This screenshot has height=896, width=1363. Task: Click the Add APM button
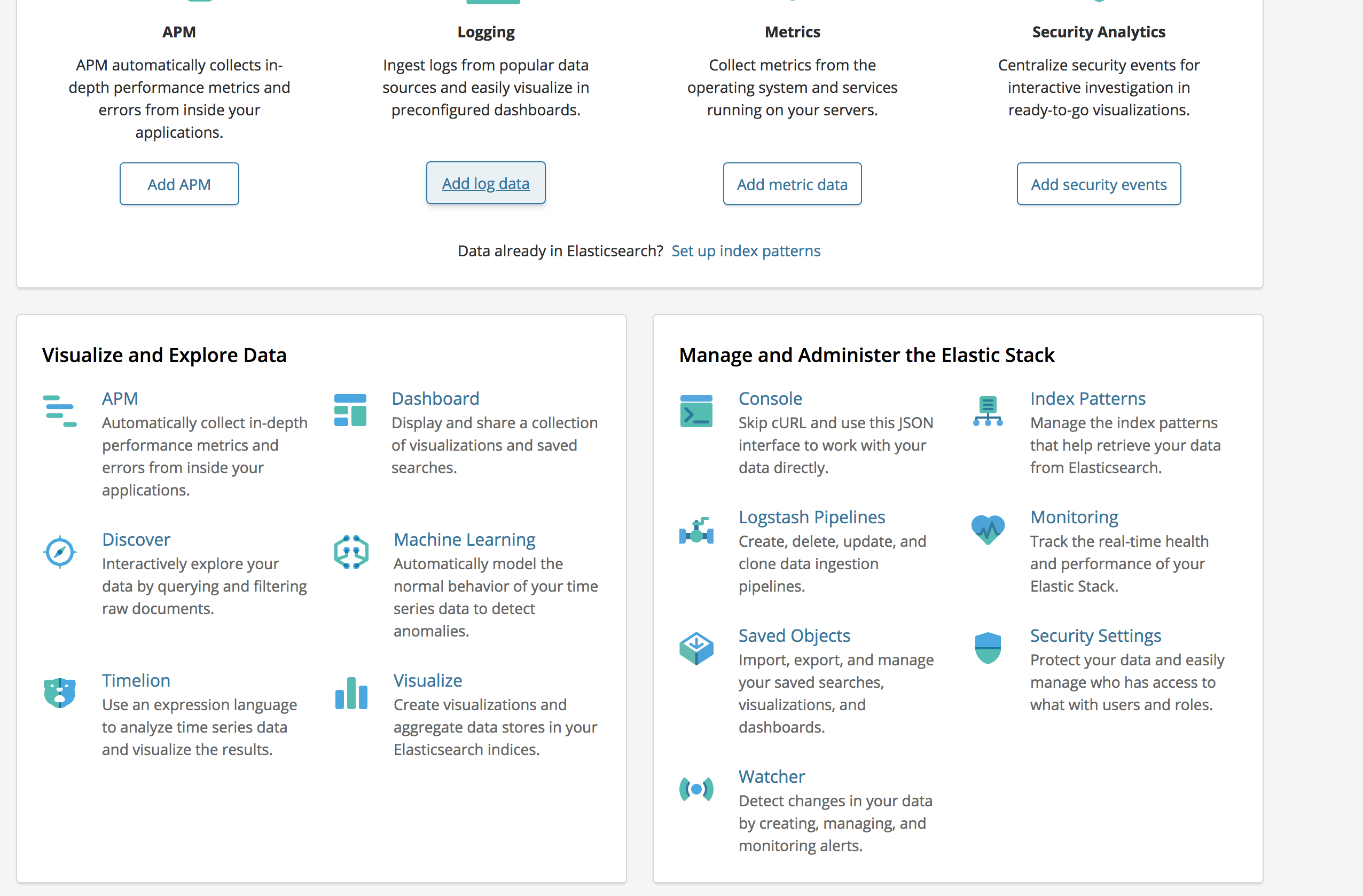179,183
